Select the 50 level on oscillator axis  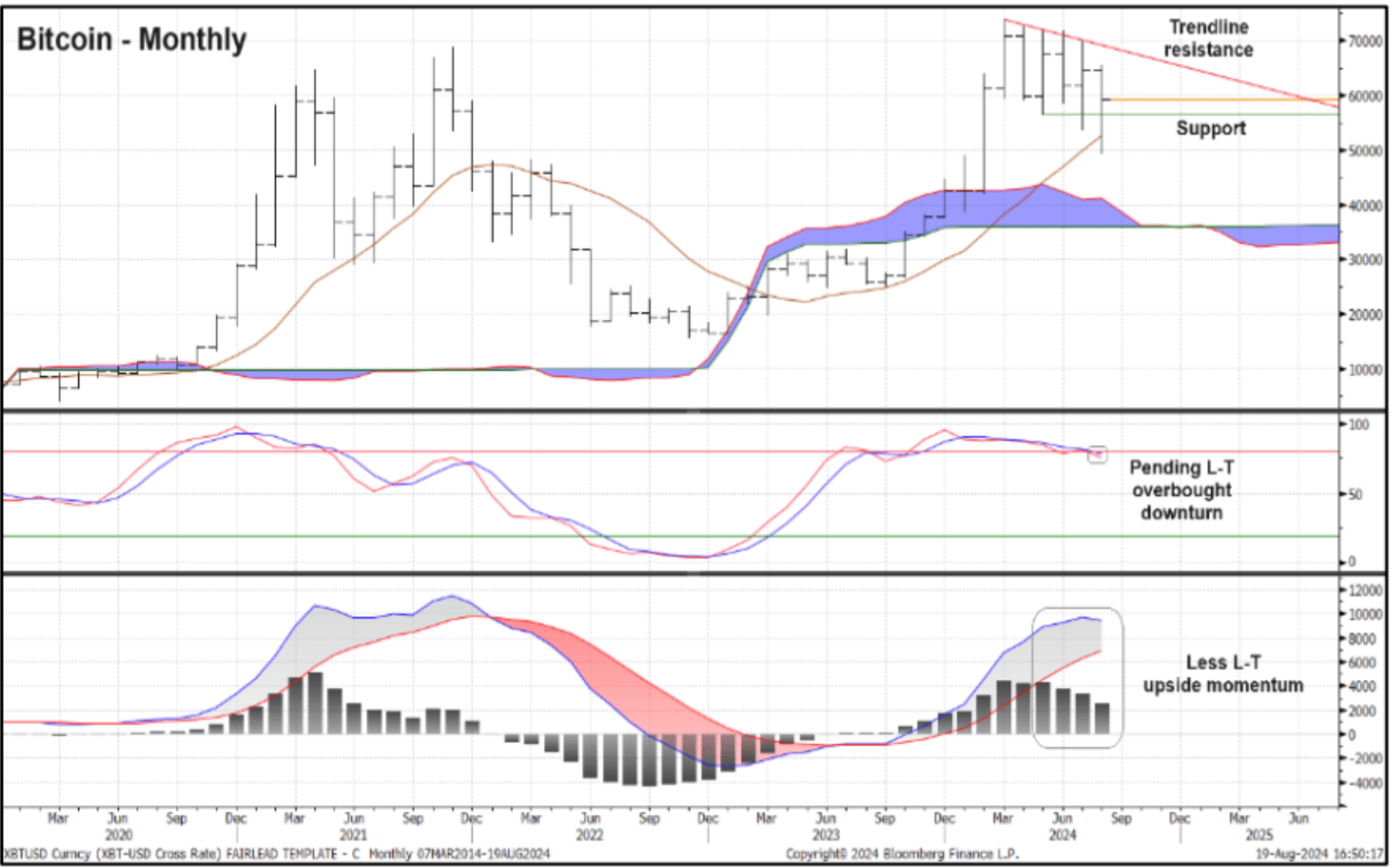tap(1355, 494)
